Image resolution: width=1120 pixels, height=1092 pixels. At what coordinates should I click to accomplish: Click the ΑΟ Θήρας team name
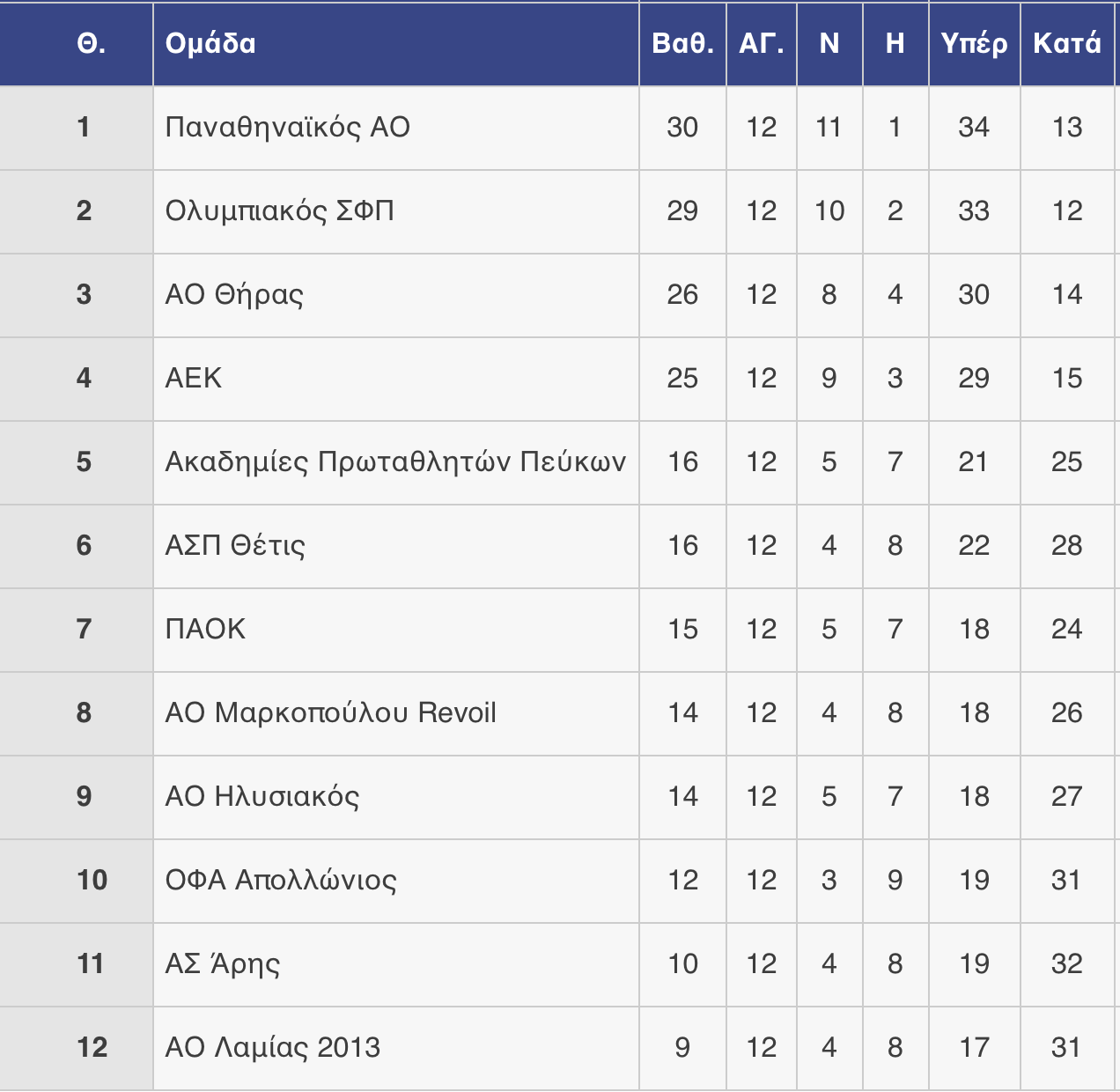click(234, 295)
